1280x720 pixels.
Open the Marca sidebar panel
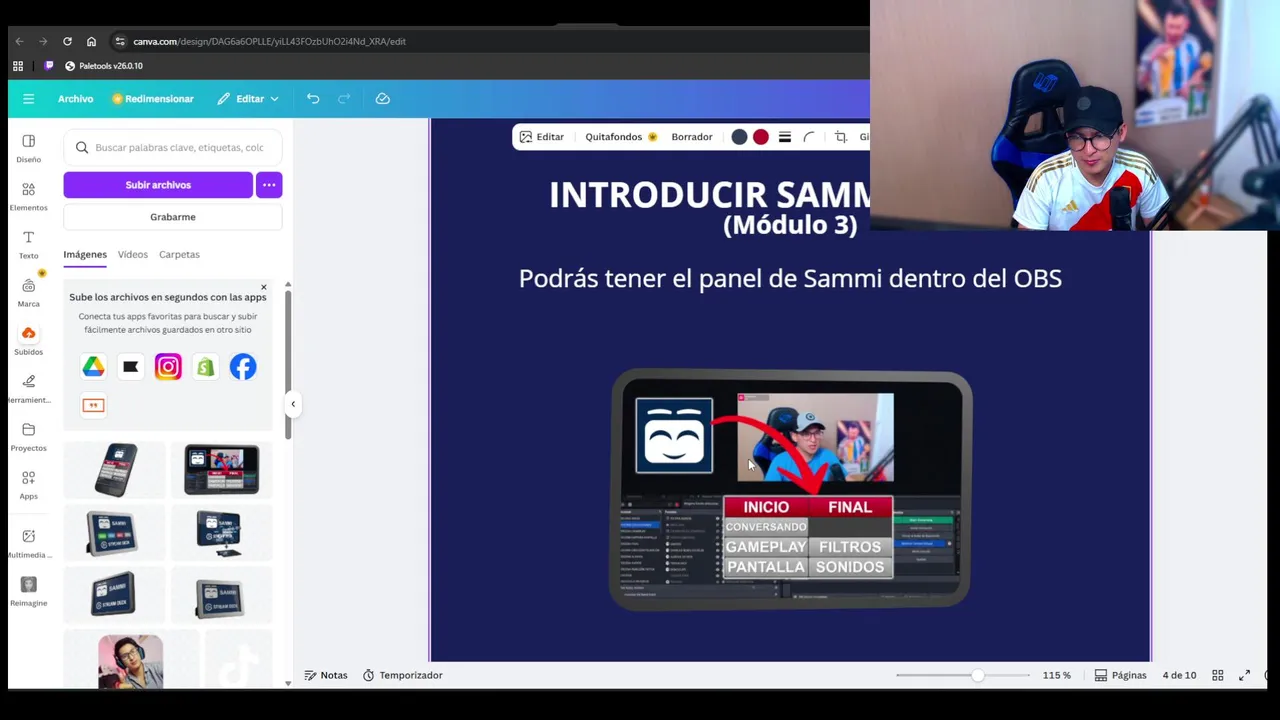coord(28,292)
